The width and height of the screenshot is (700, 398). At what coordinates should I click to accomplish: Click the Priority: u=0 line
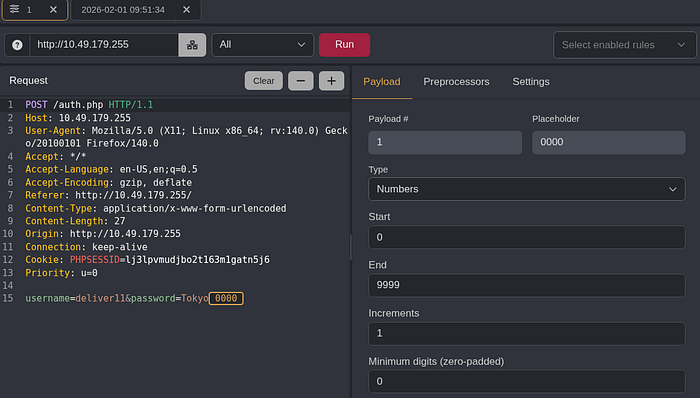(x=61, y=273)
